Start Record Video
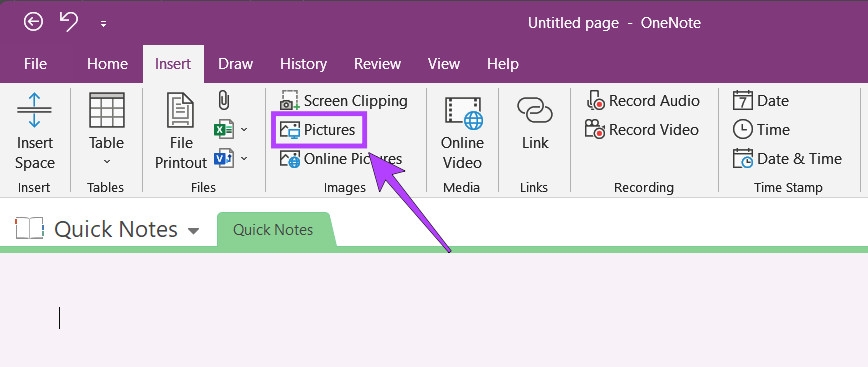Image resolution: width=868 pixels, height=367 pixels. [x=642, y=130]
